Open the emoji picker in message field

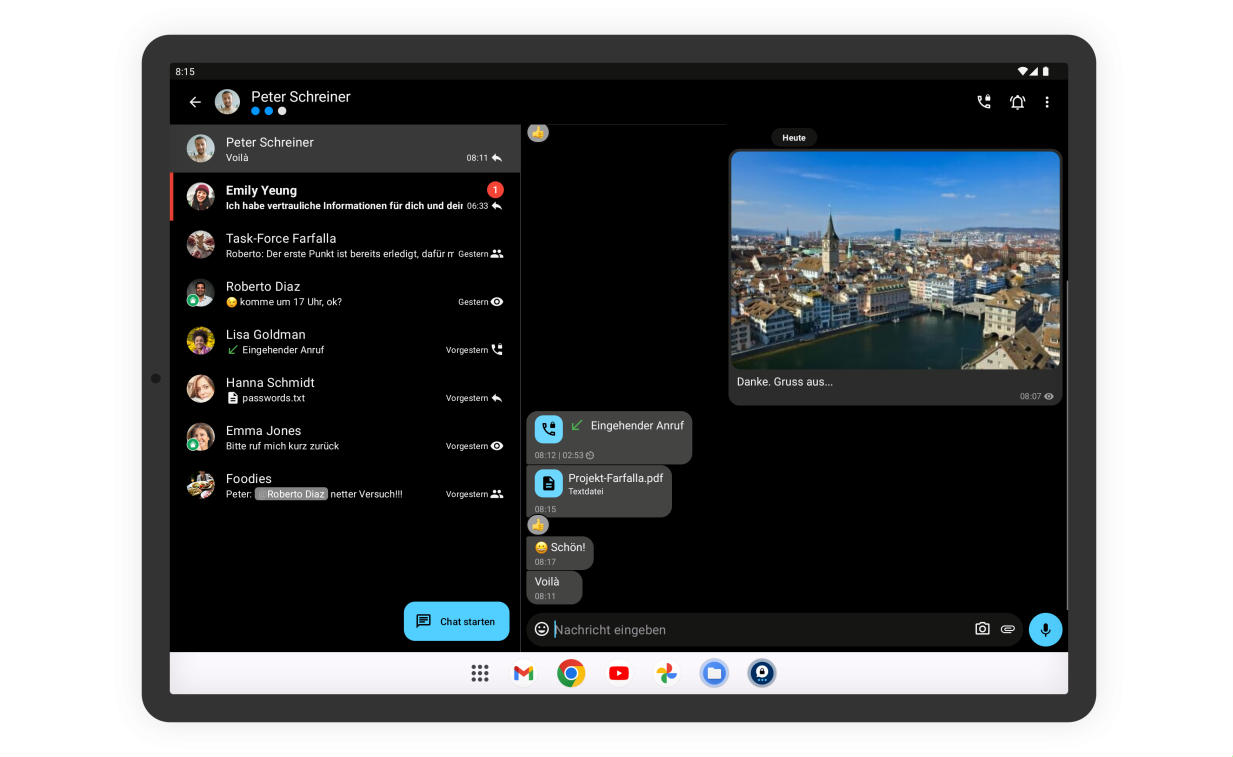click(542, 629)
